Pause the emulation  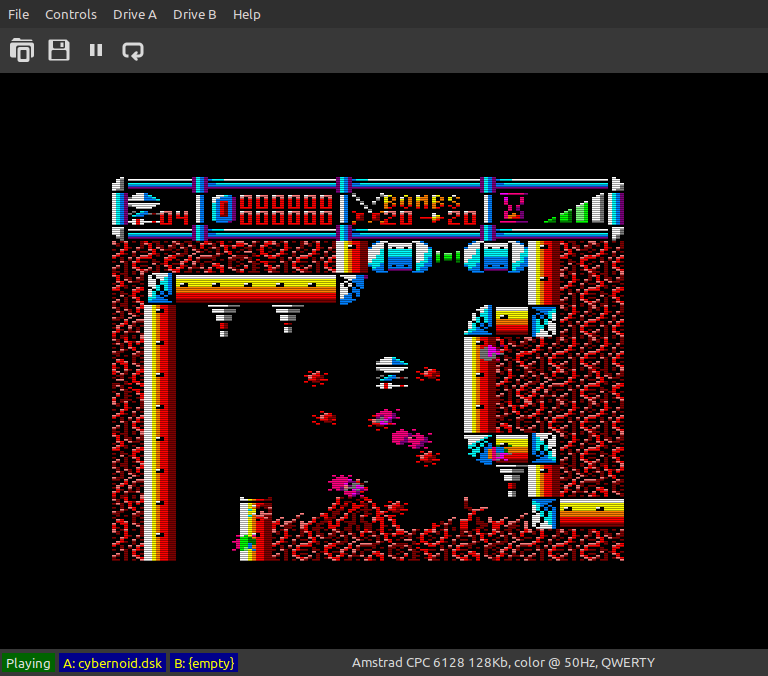pyautogui.click(x=96, y=50)
